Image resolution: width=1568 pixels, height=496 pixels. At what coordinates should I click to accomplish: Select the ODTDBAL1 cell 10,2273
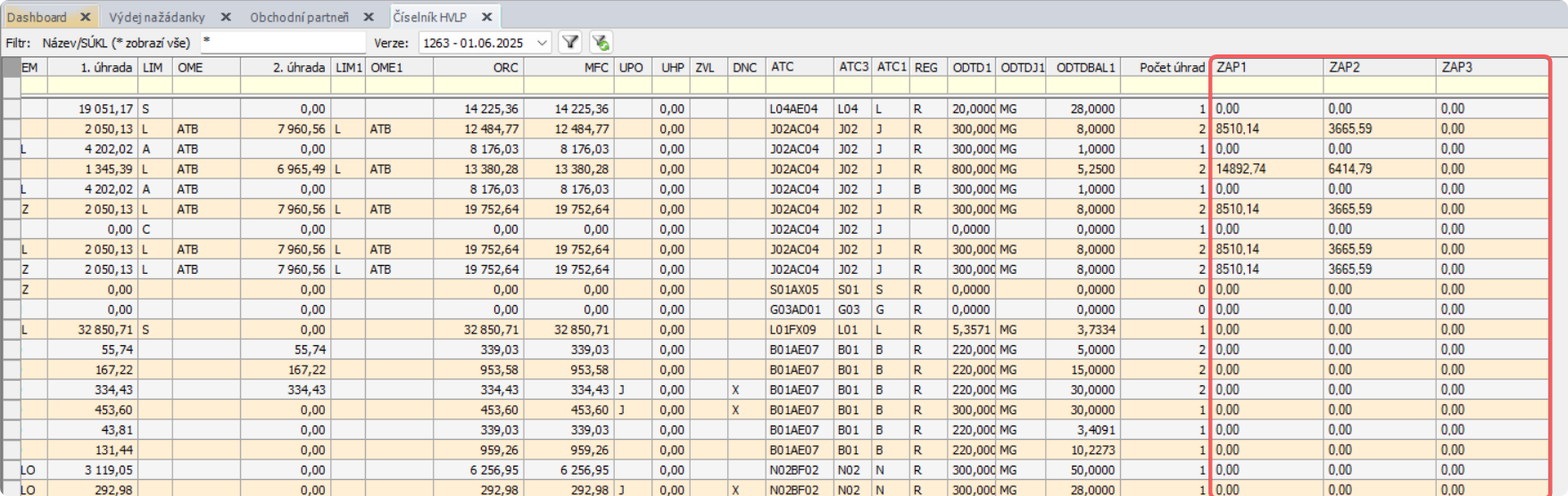[1084, 450]
